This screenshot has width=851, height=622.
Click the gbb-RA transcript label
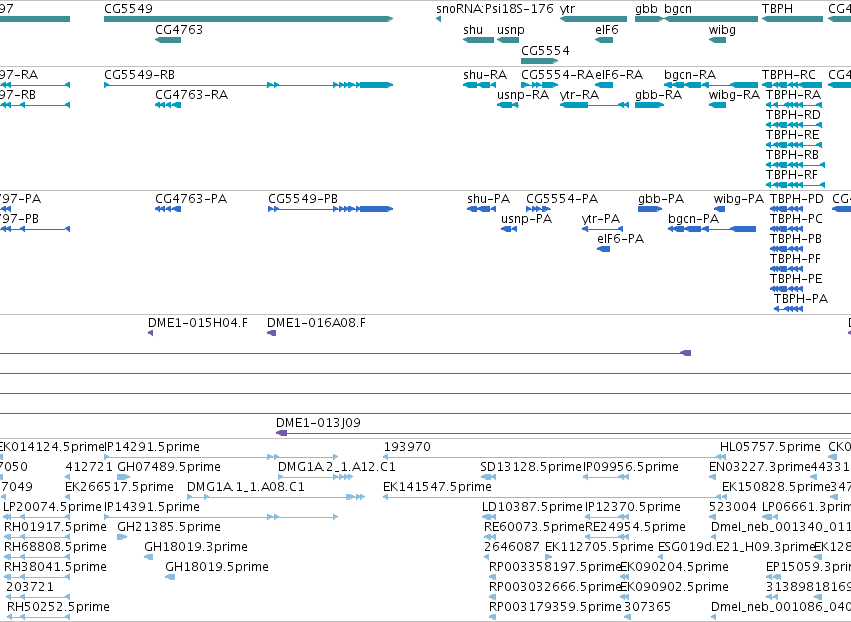(658, 94)
